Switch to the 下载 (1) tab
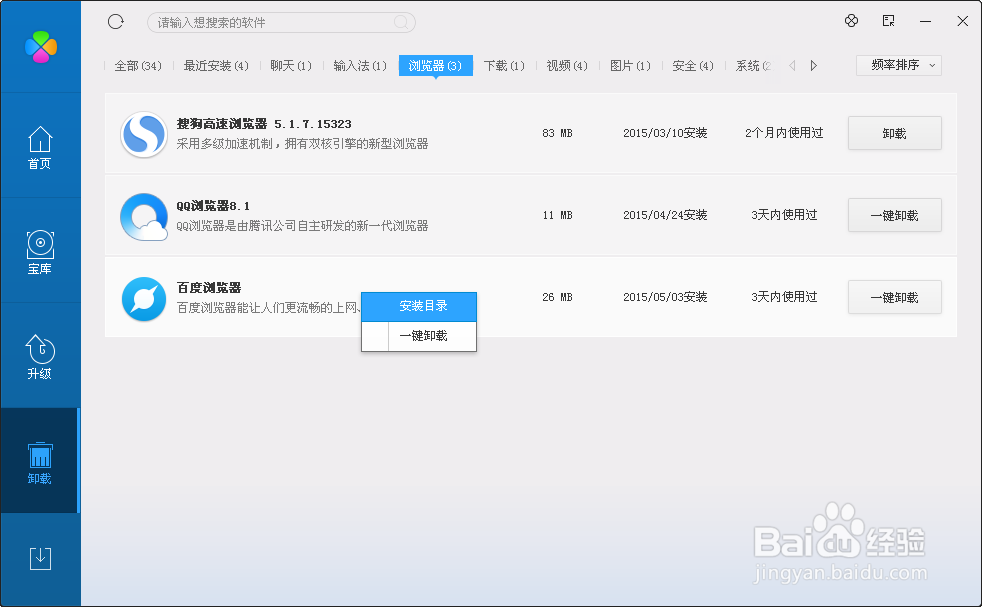 click(x=504, y=66)
